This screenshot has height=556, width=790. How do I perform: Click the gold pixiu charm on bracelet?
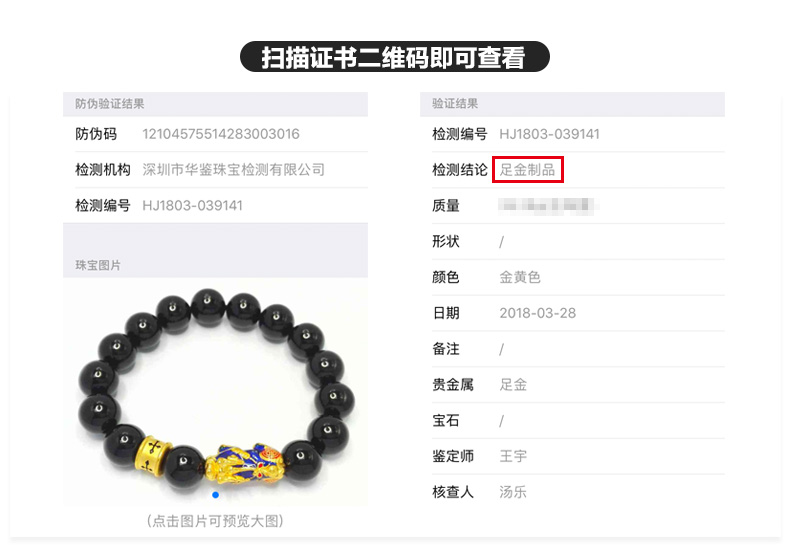[x=246, y=464]
